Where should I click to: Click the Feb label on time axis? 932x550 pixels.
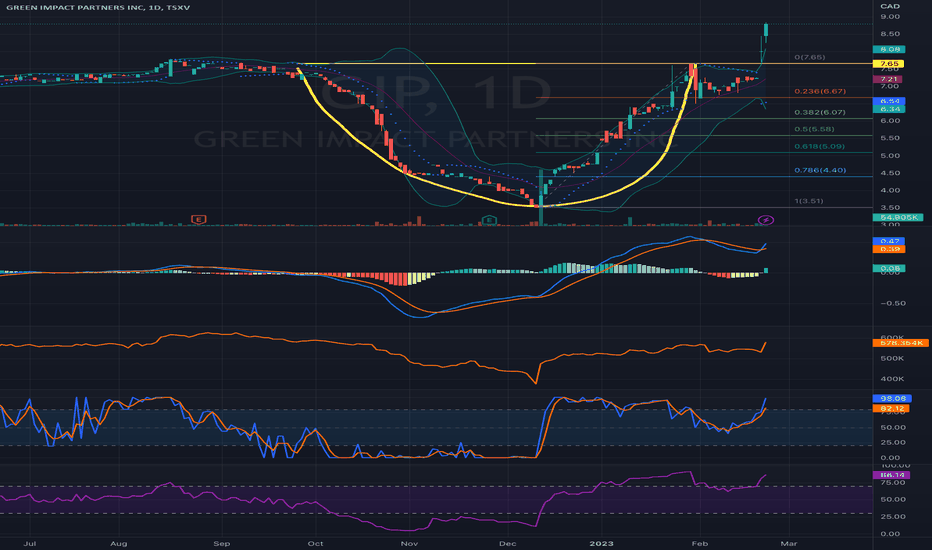(x=700, y=543)
